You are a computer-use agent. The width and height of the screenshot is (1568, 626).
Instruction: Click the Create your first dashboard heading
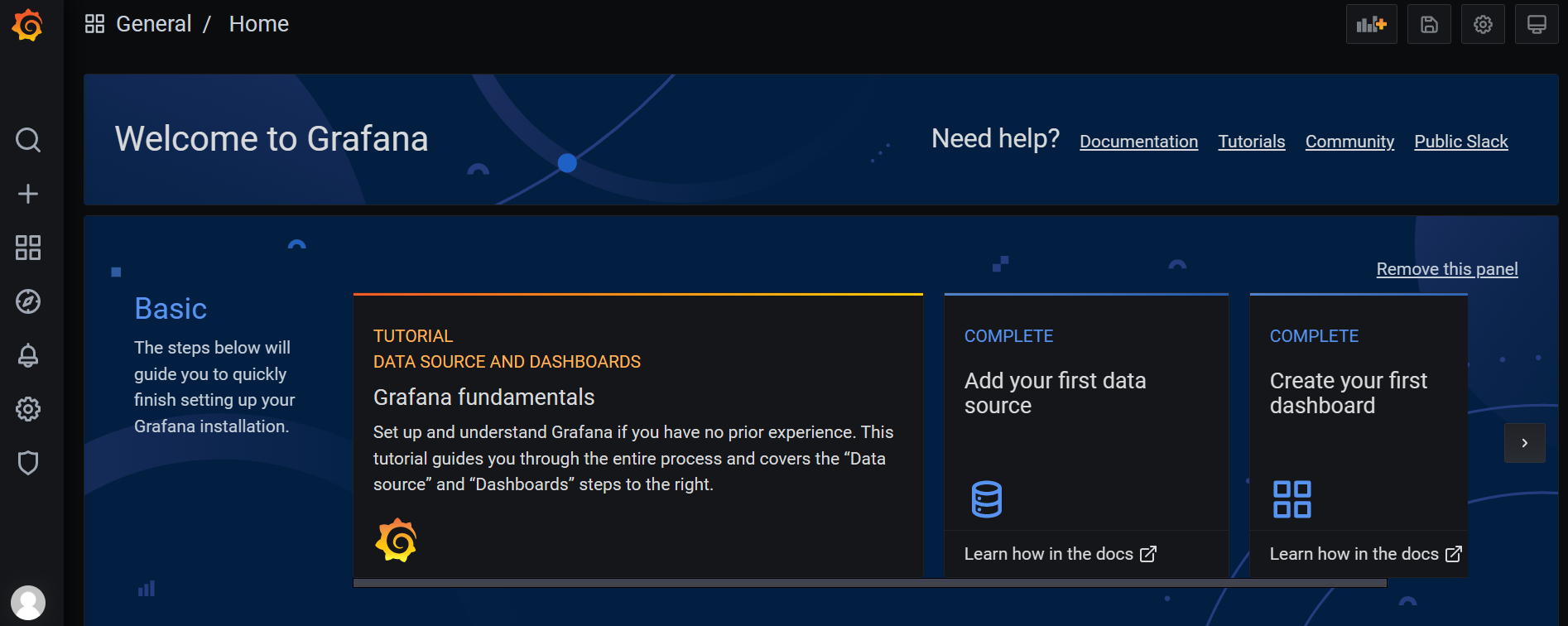click(x=1349, y=393)
